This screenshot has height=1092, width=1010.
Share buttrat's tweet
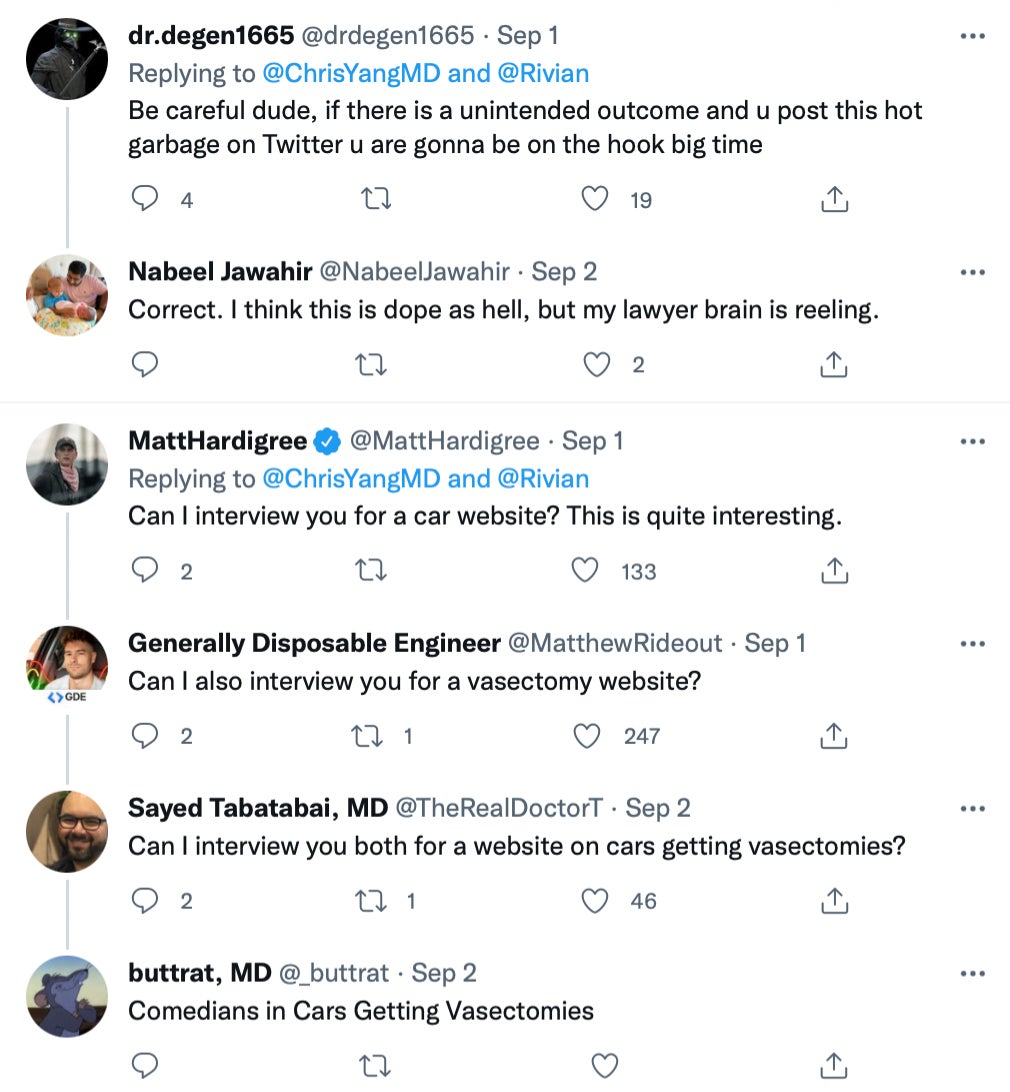pyautogui.click(x=834, y=1066)
